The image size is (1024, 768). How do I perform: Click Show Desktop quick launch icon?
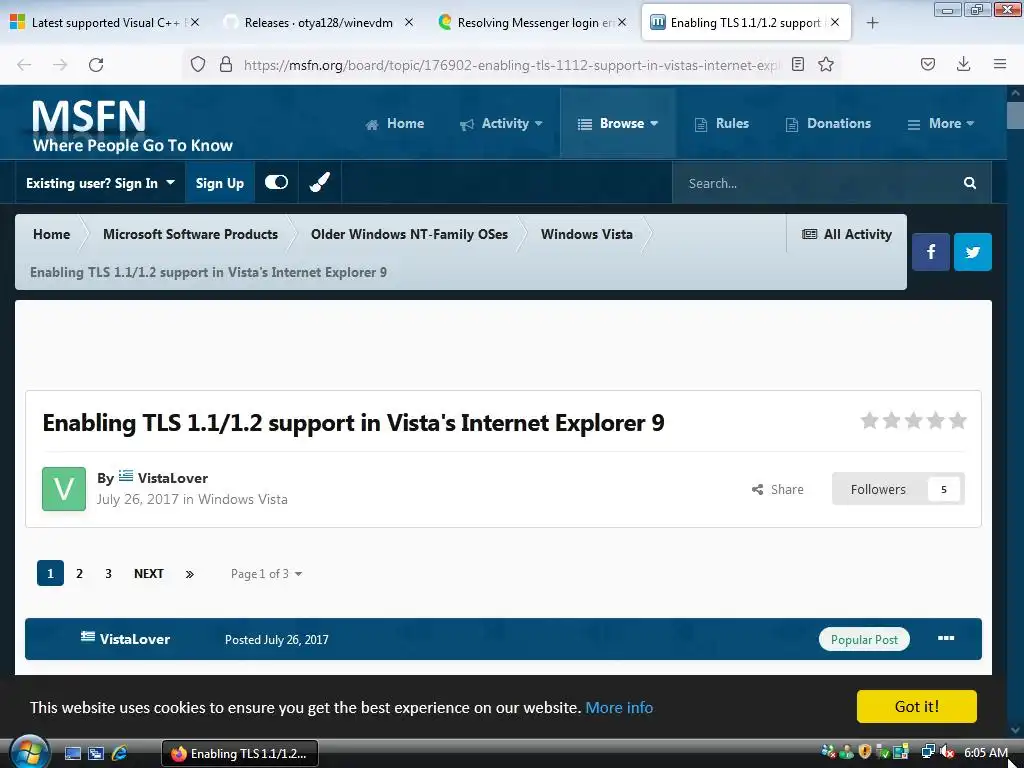tap(72, 754)
